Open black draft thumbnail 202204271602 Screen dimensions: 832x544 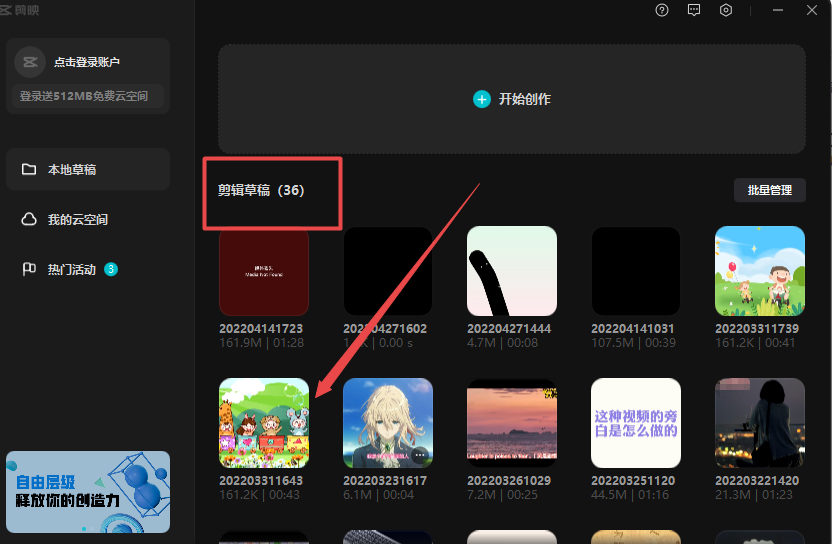click(388, 272)
